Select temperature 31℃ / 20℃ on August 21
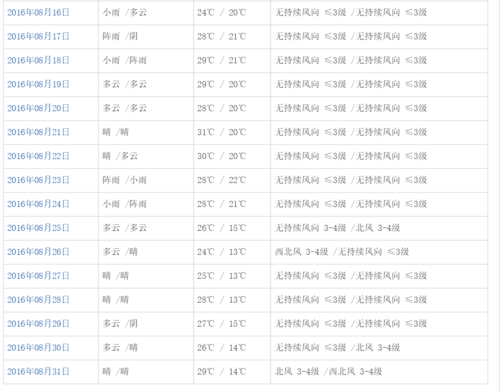Viewport: 500px width, 392px height. [x=221, y=132]
